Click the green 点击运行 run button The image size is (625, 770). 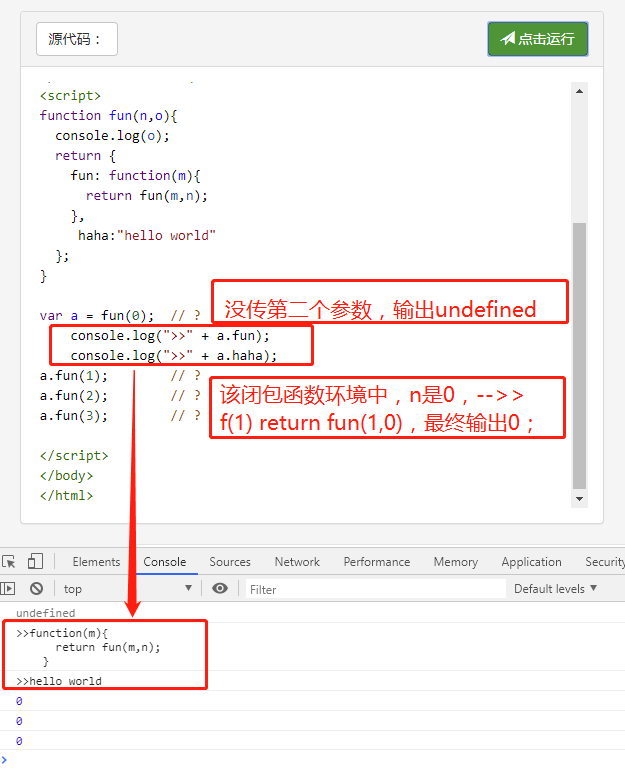coord(538,39)
